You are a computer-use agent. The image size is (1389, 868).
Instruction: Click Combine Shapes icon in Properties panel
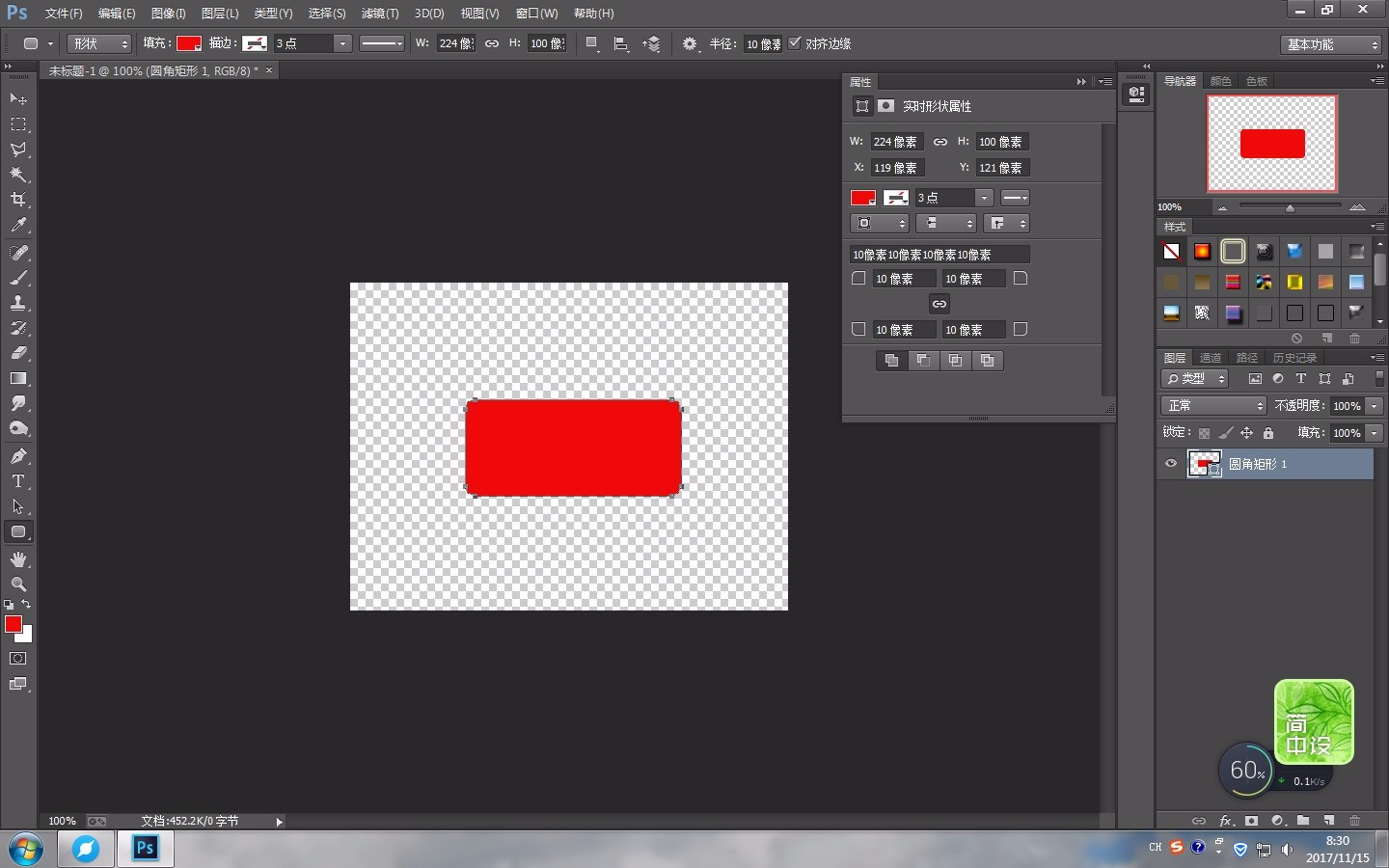tap(891, 361)
